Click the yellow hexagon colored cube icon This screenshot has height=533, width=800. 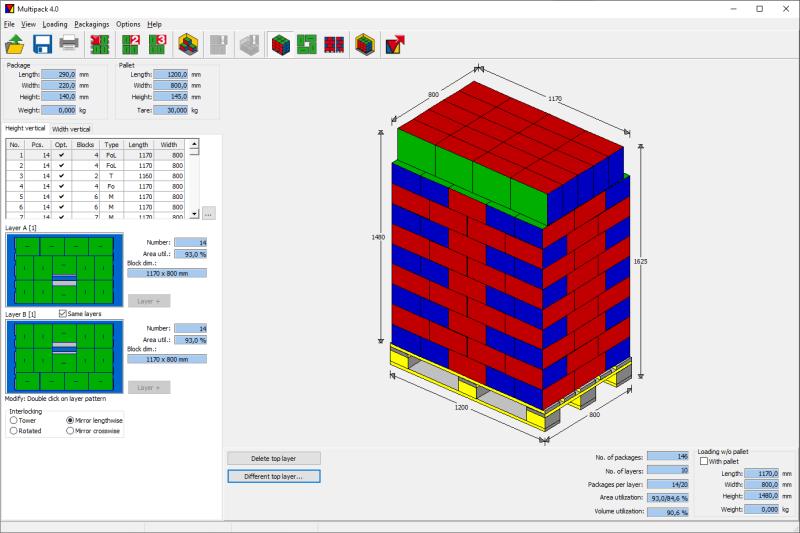(365, 44)
